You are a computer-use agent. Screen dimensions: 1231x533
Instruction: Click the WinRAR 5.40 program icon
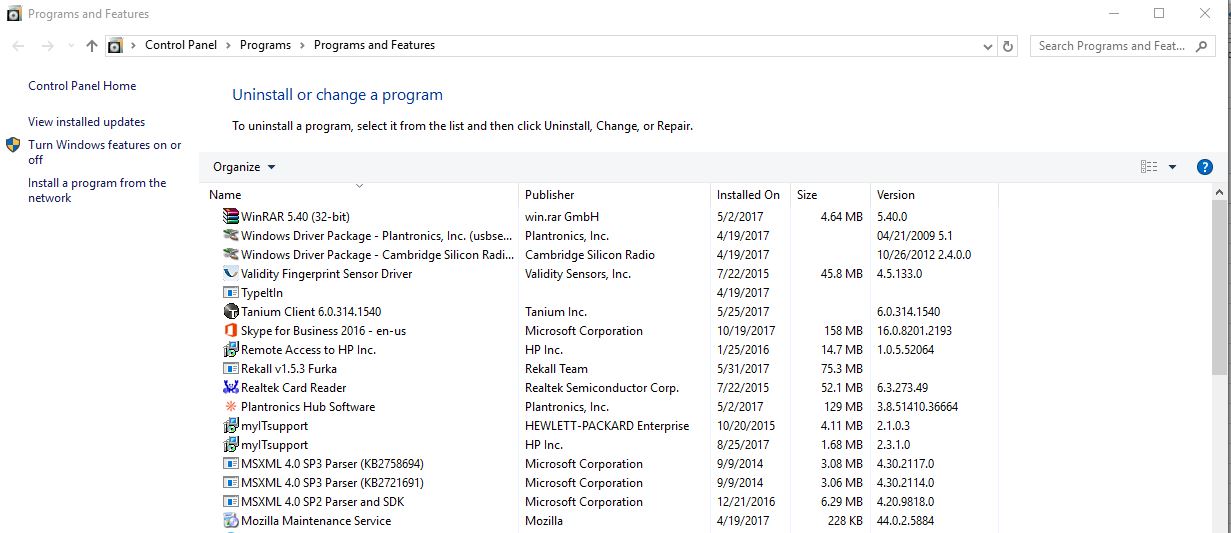point(231,216)
